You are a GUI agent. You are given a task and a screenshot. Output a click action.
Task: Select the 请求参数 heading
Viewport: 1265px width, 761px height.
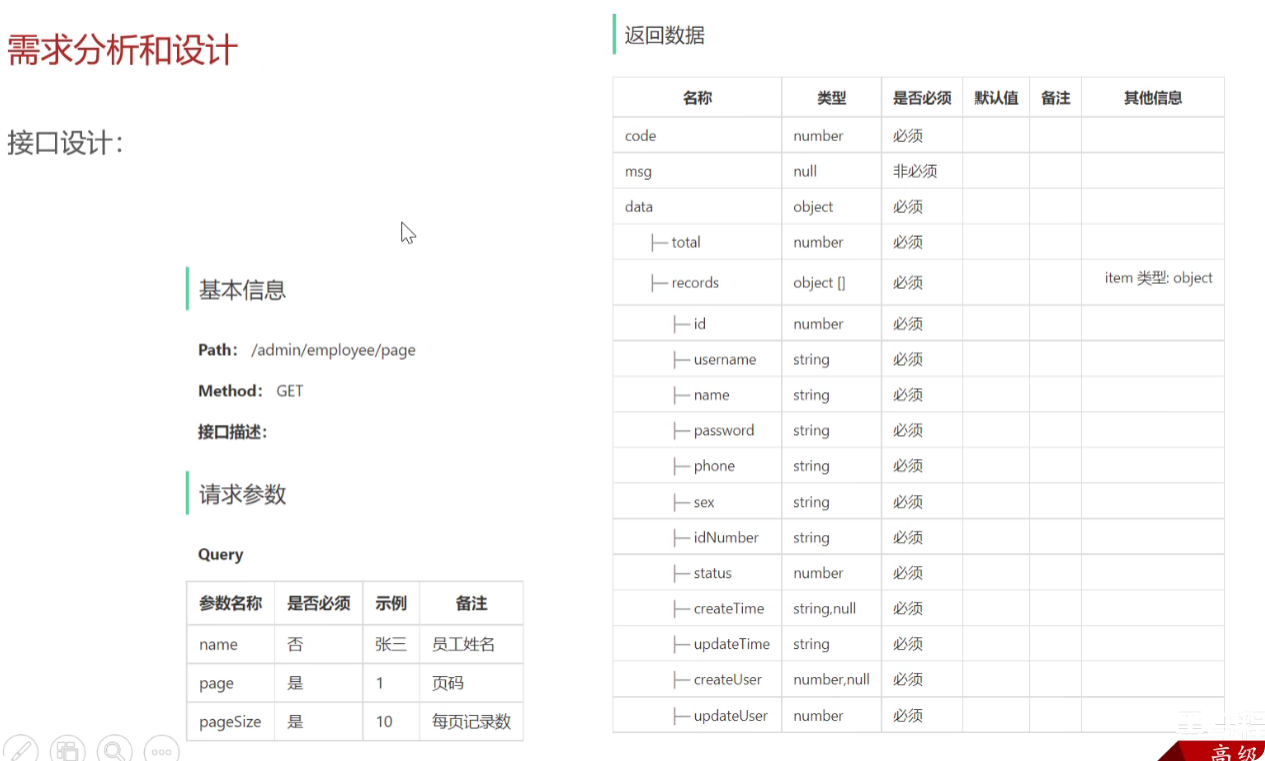(x=242, y=494)
